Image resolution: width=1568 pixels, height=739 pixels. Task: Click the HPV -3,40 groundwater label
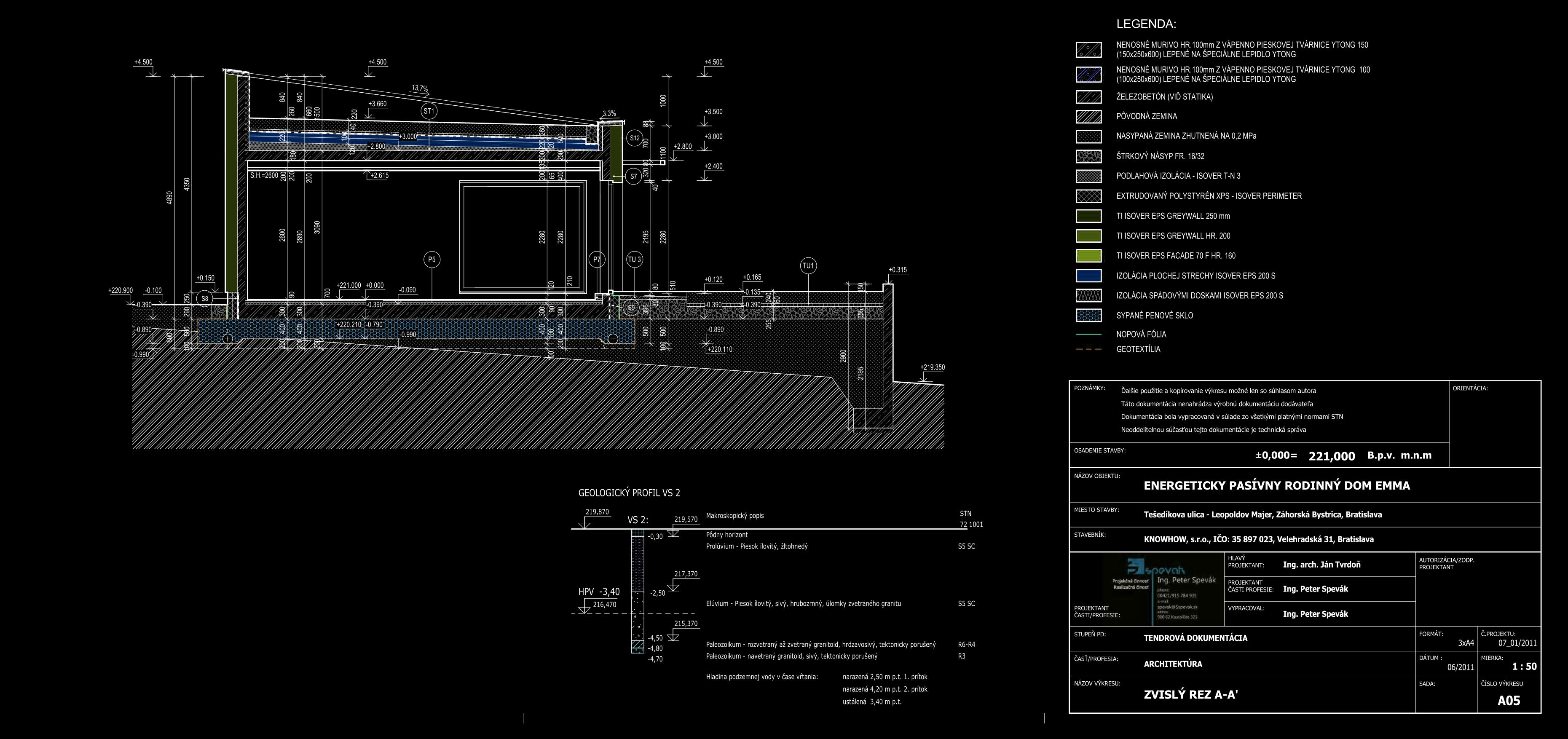pos(599,592)
